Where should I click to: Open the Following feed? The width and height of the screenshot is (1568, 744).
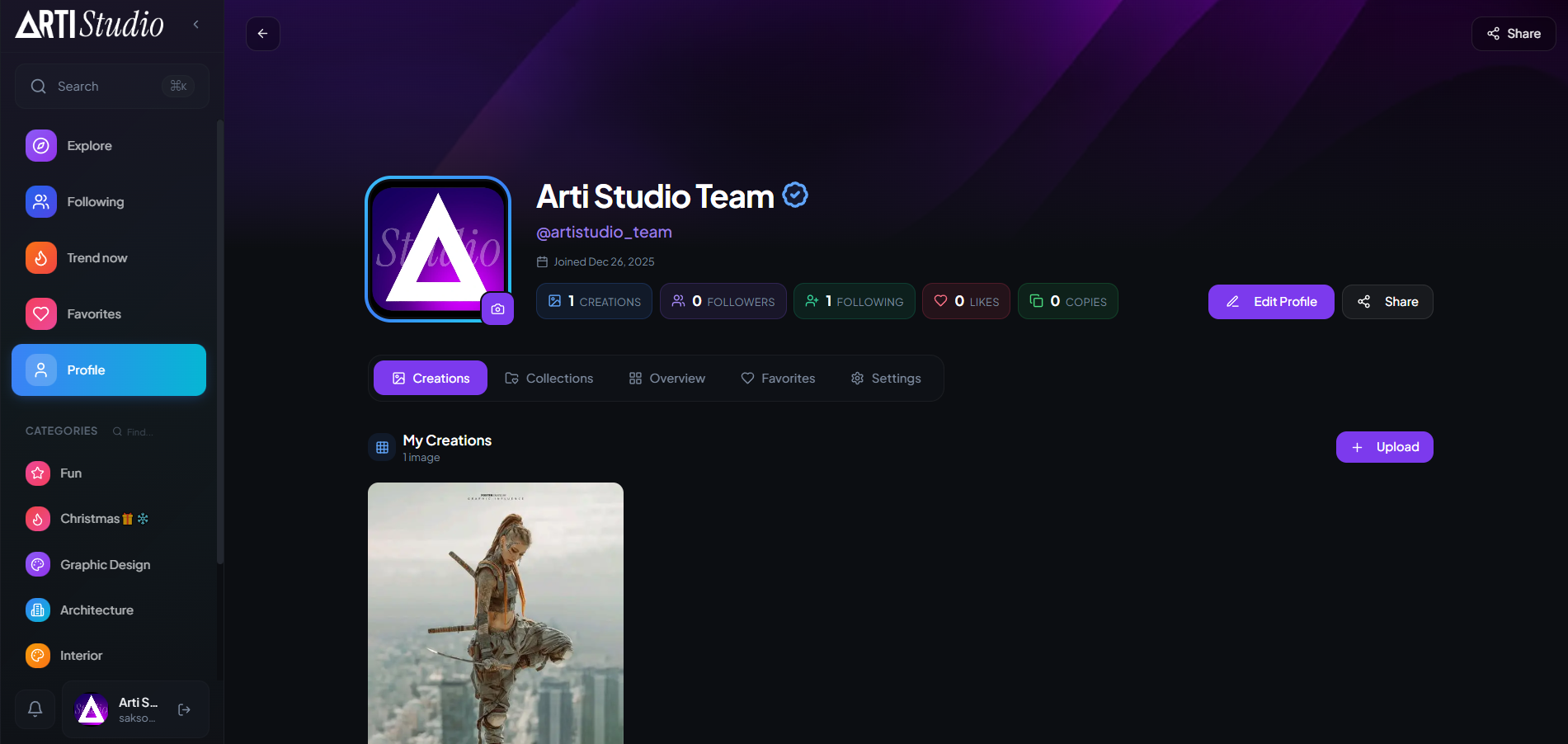(109, 202)
